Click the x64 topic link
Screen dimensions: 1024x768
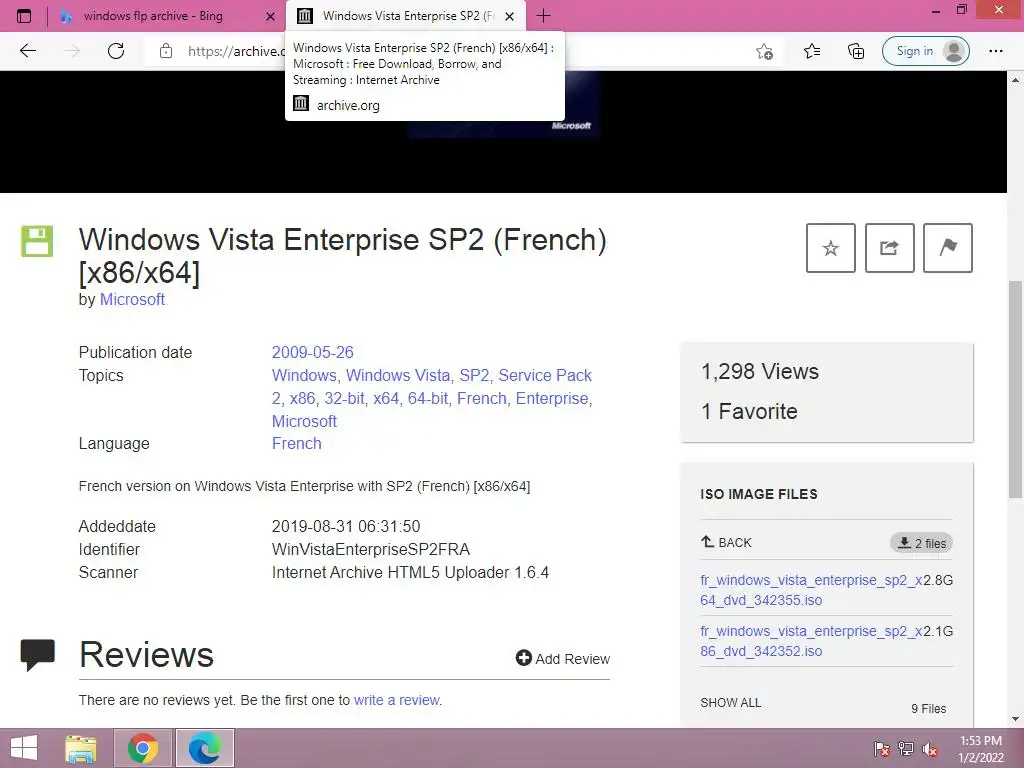pos(386,398)
